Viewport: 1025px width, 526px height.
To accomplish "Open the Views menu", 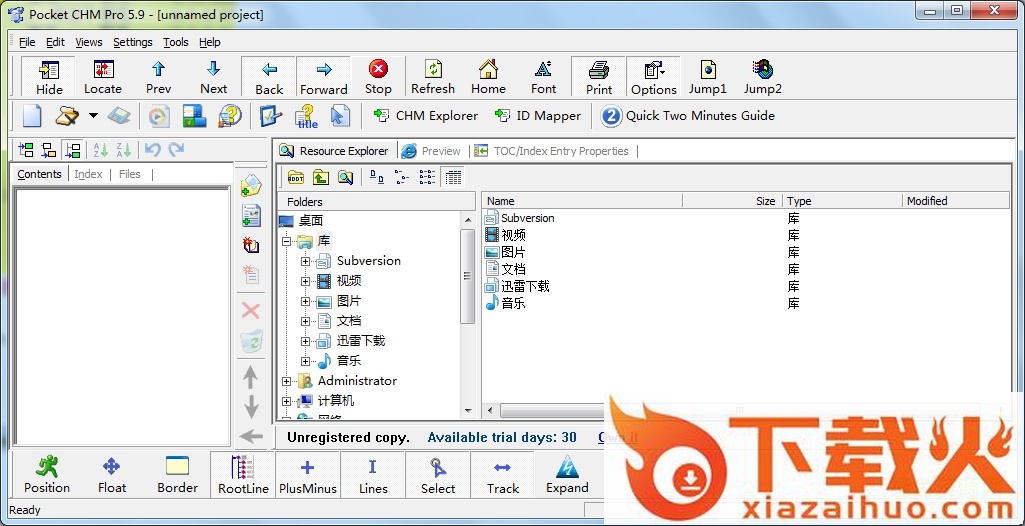I will click(89, 42).
